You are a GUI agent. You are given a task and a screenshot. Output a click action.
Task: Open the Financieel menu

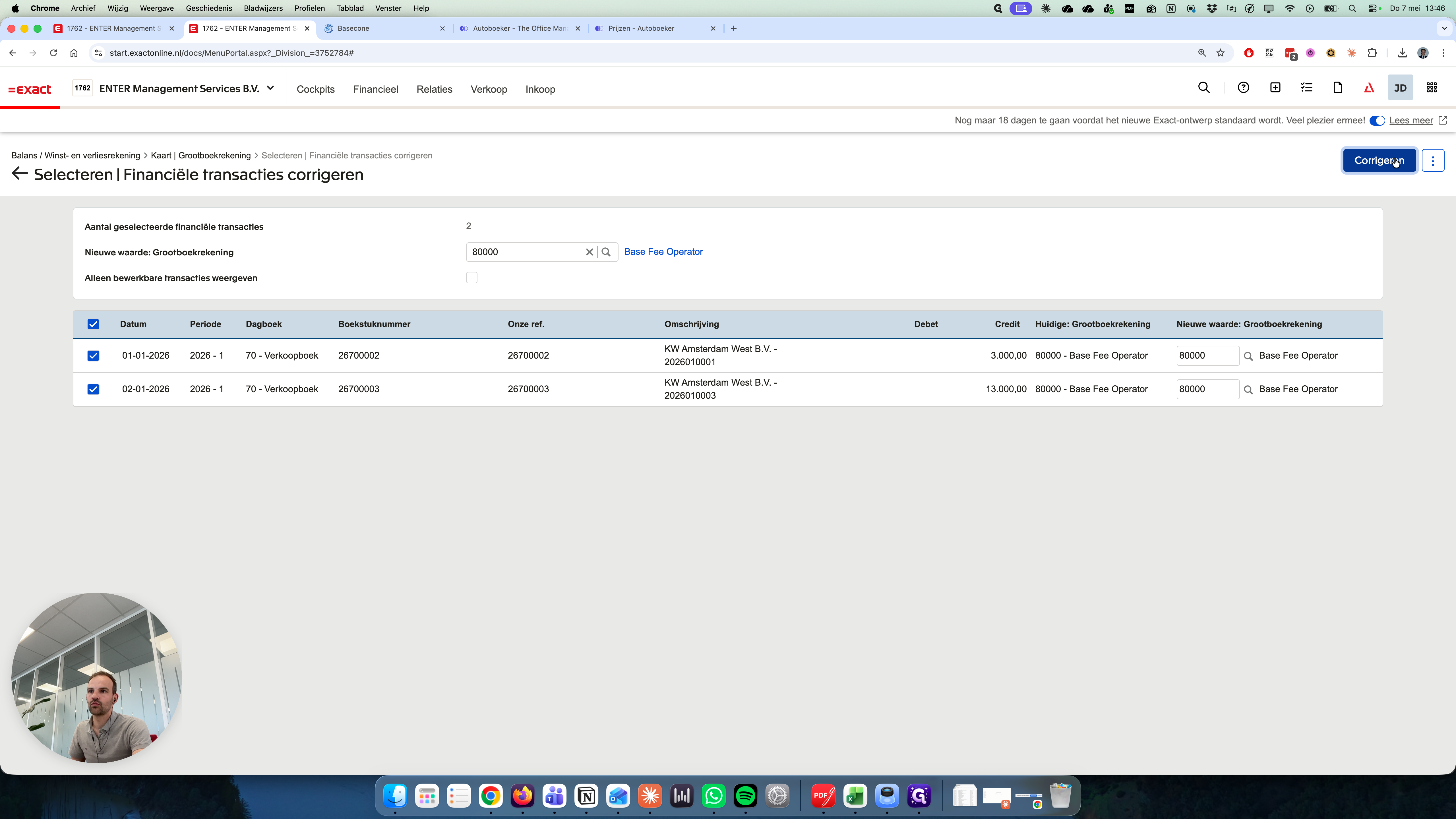(x=375, y=89)
